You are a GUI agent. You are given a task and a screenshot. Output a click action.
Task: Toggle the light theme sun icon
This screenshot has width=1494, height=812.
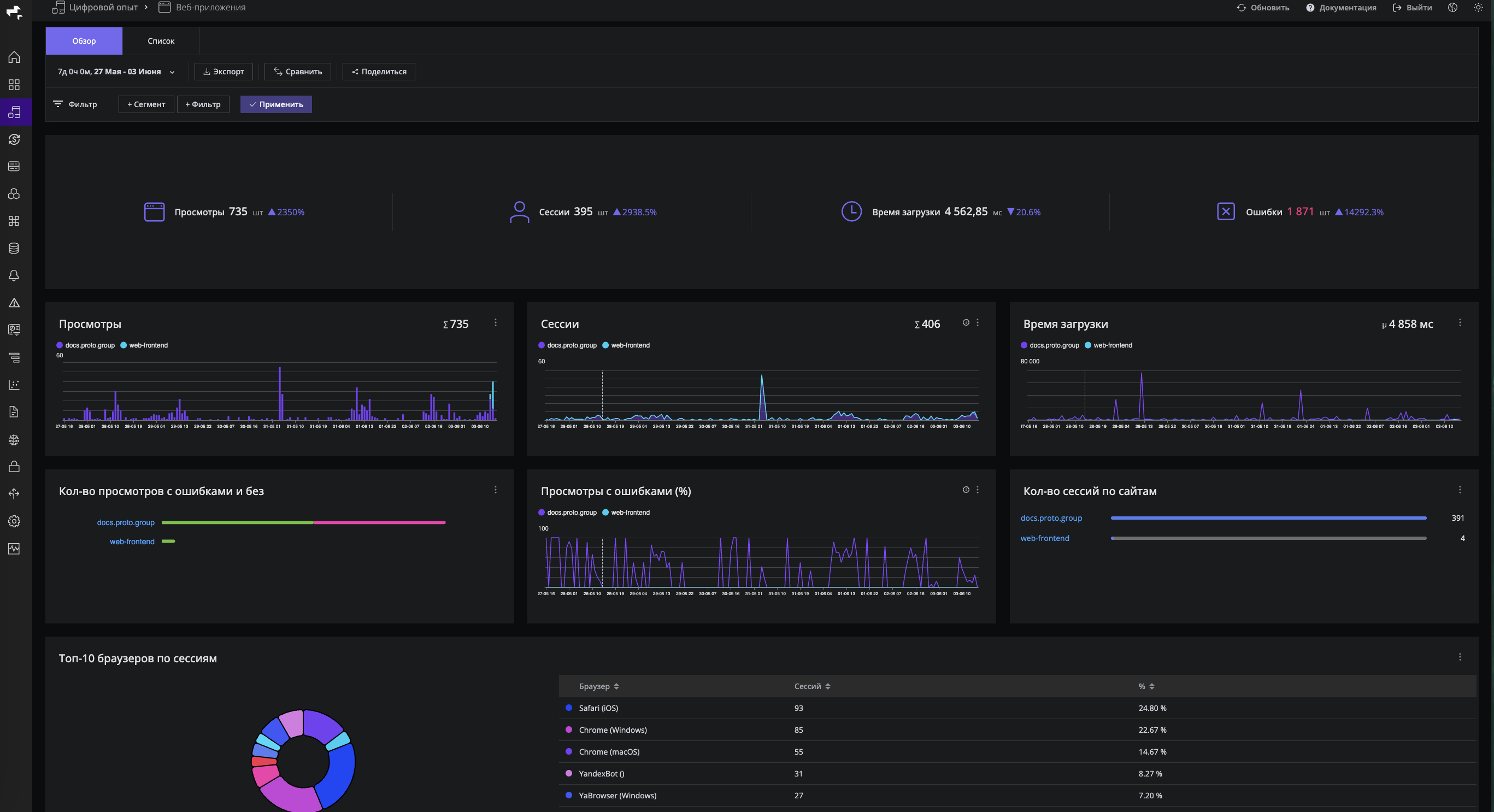click(1478, 8)
